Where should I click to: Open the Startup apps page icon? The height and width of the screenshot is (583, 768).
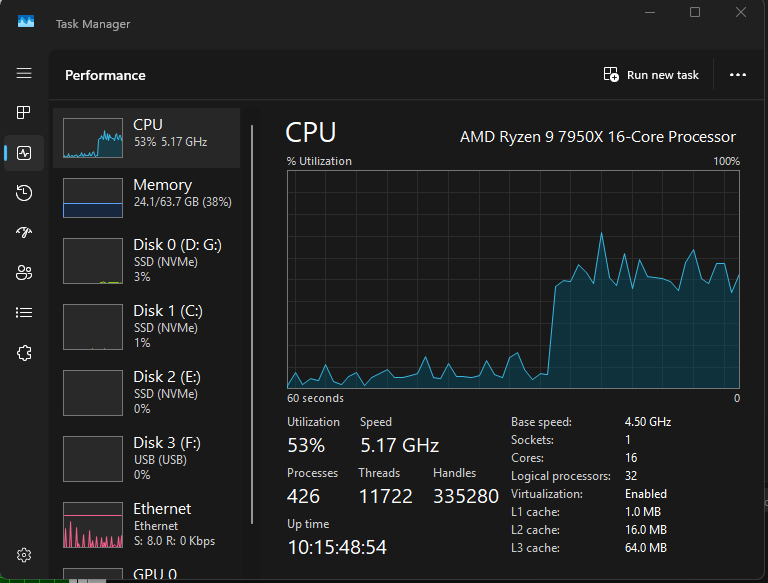24,232
